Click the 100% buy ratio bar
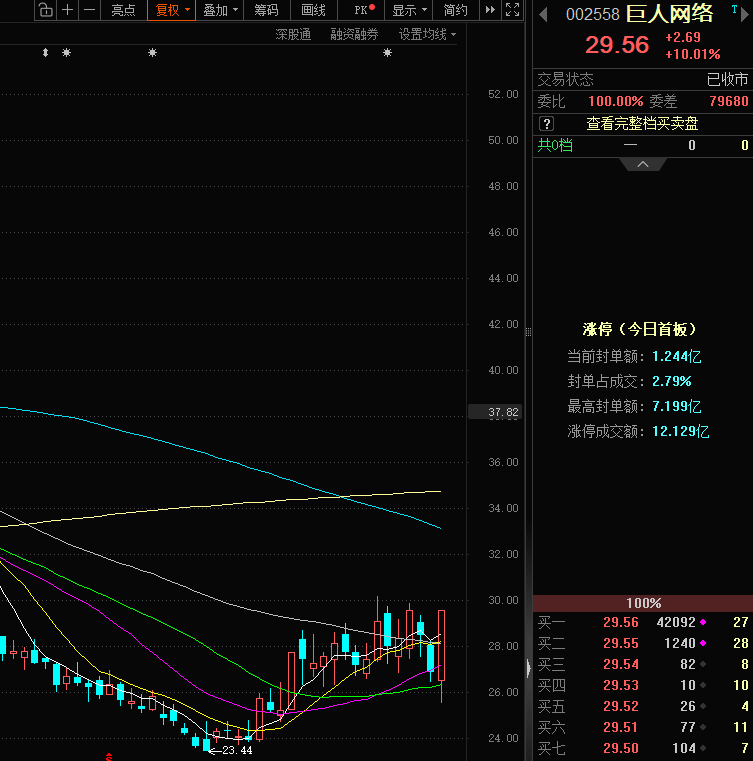Image resolution: width=753 pixels, height=761 pixels. click(x=643, y=603)
